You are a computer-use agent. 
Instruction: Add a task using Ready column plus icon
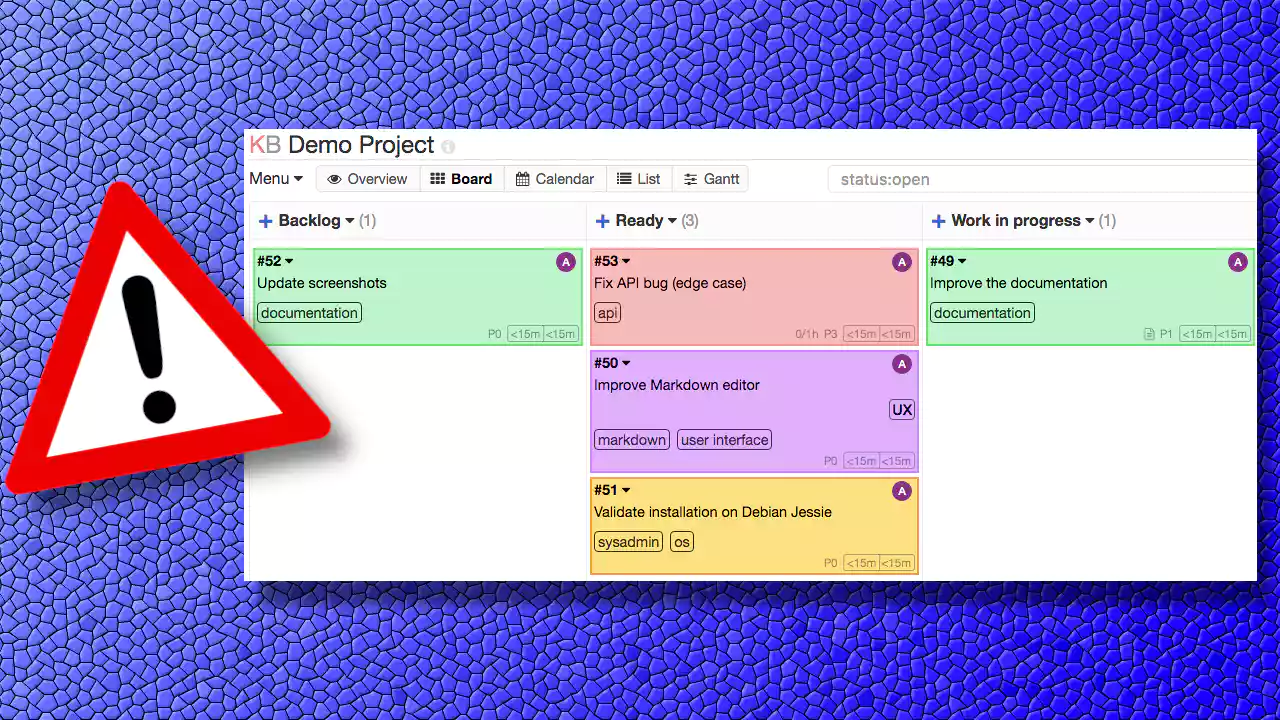coord(602,221)
